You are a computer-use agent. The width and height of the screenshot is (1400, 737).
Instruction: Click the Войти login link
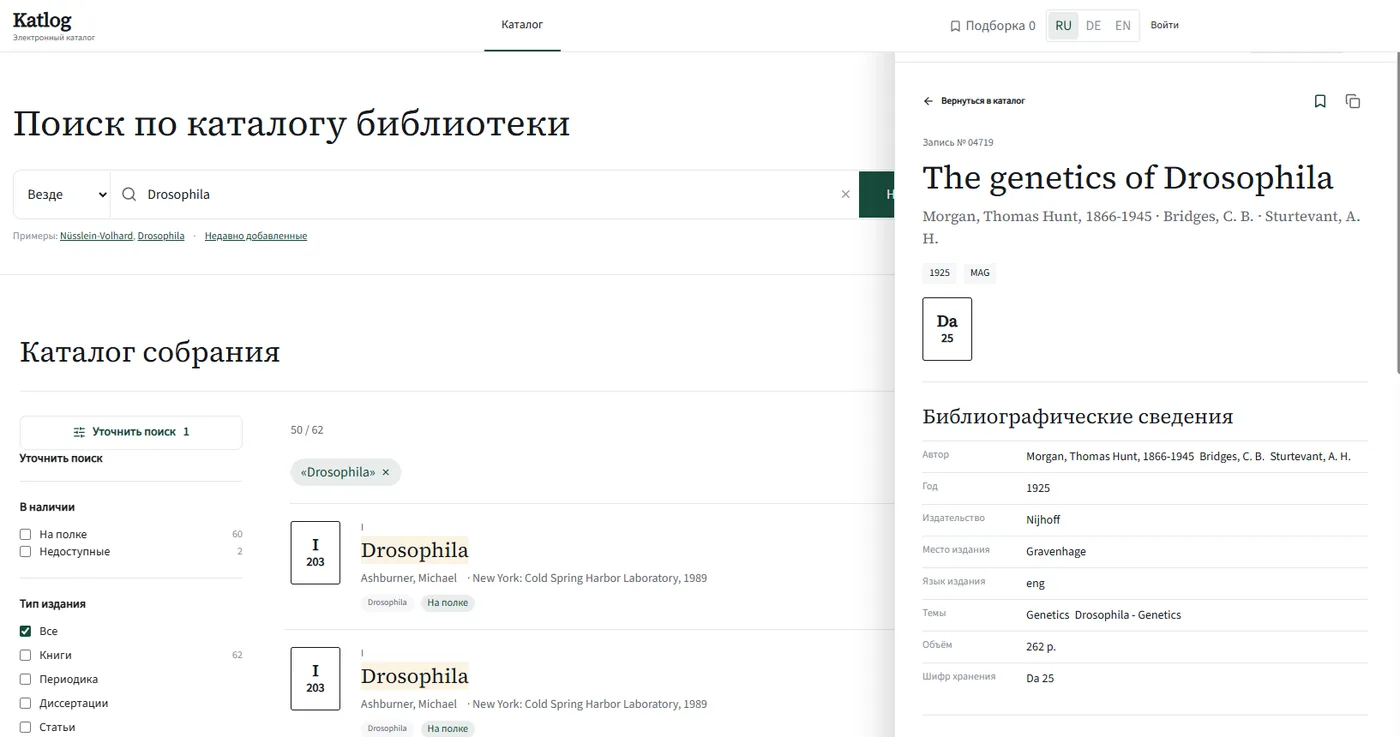[x=1164, y=26]
